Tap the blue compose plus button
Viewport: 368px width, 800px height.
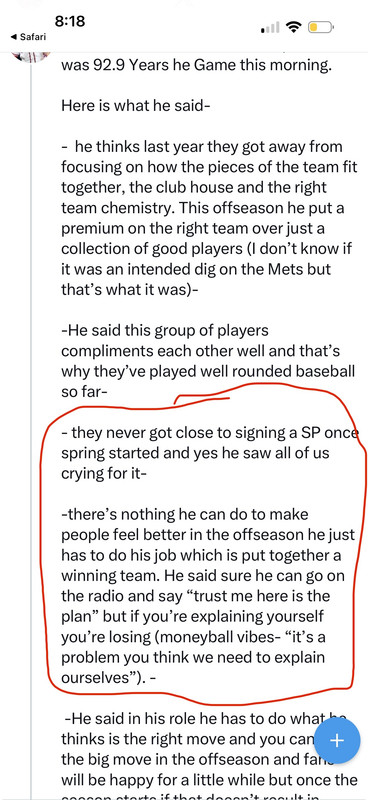(337, 740)
